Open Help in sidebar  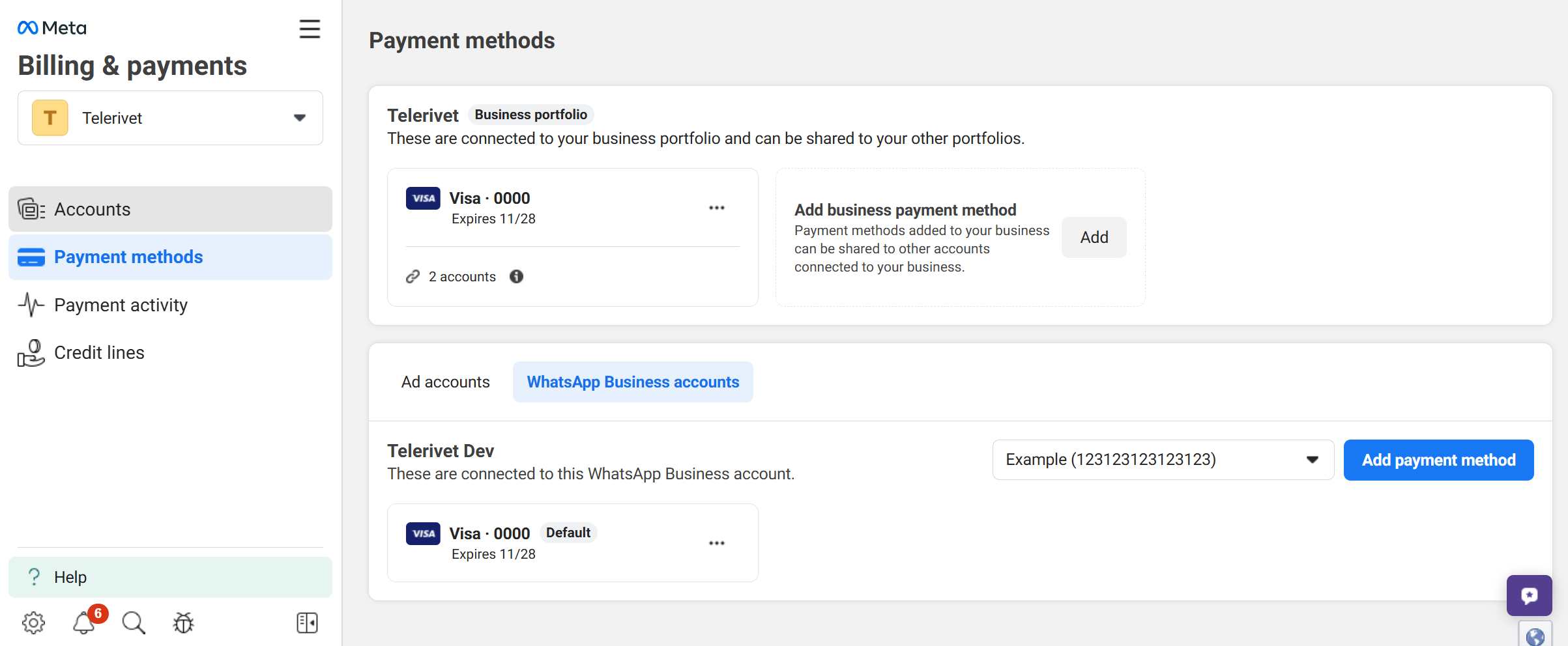170,577
